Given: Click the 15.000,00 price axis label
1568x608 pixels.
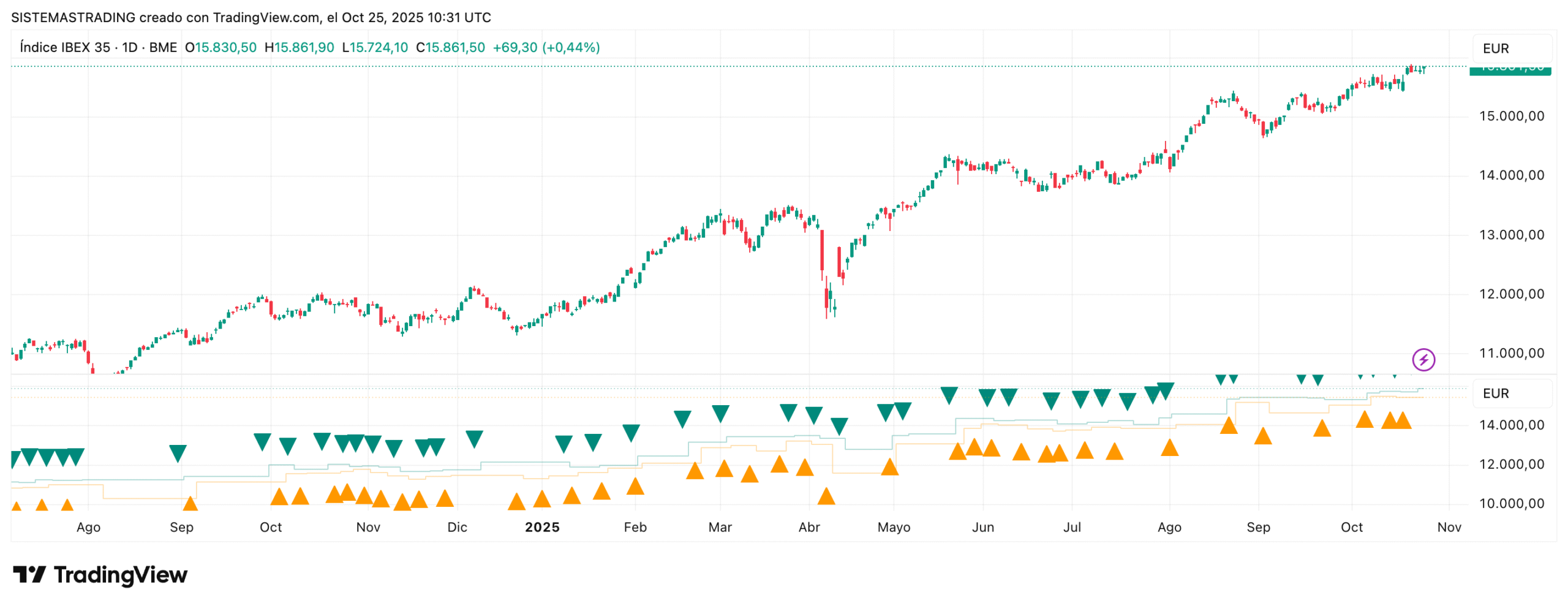Looking at the screenshot, I should coord(1511,116).
